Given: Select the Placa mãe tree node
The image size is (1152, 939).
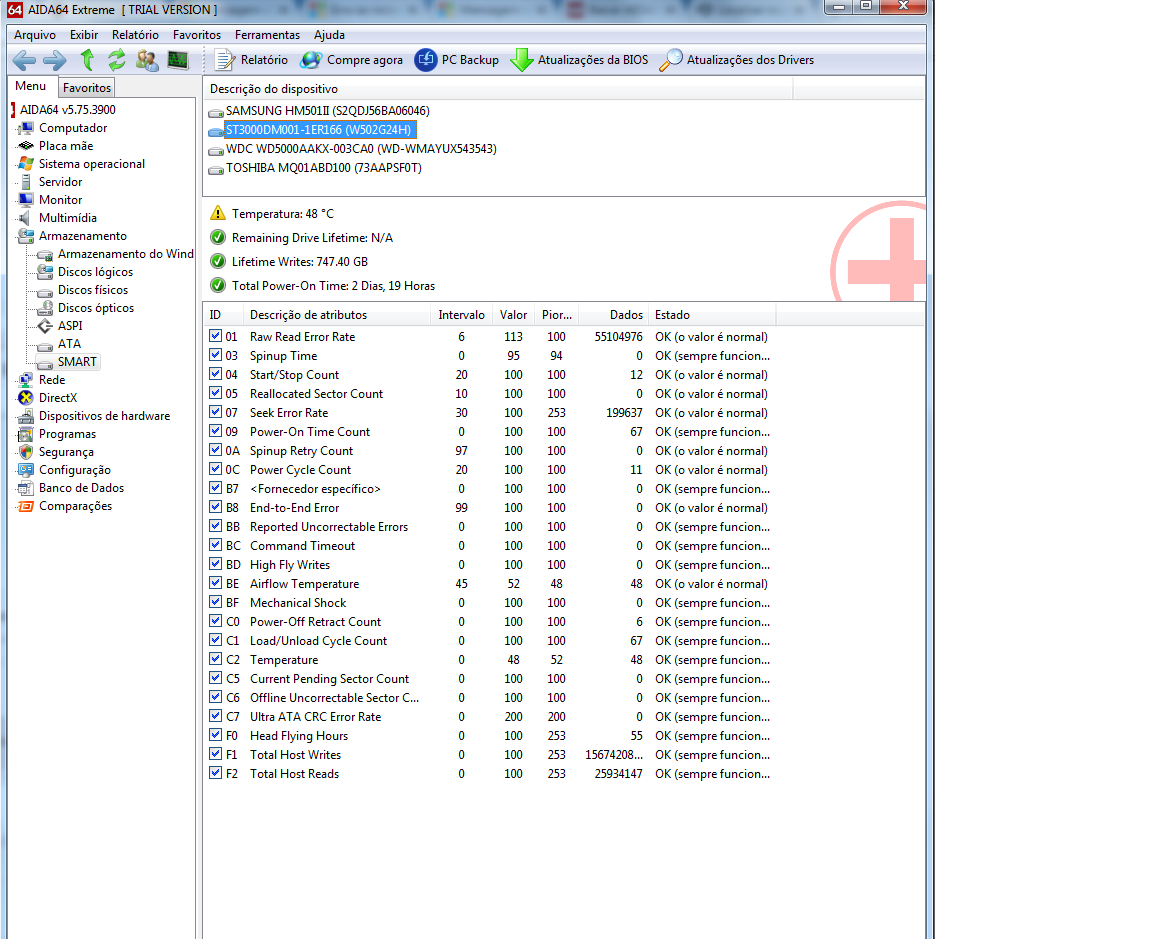Looking at the screenshot, I should click(x=66, y=145).
